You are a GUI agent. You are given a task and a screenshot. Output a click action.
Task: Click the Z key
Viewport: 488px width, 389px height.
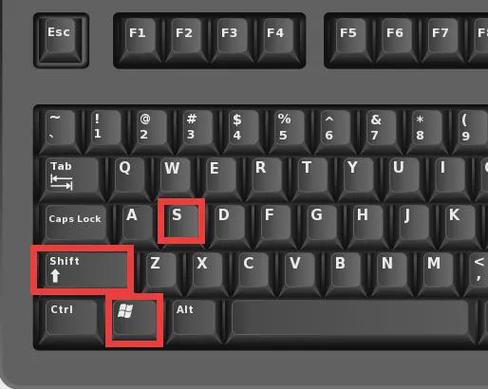point(161,273)
